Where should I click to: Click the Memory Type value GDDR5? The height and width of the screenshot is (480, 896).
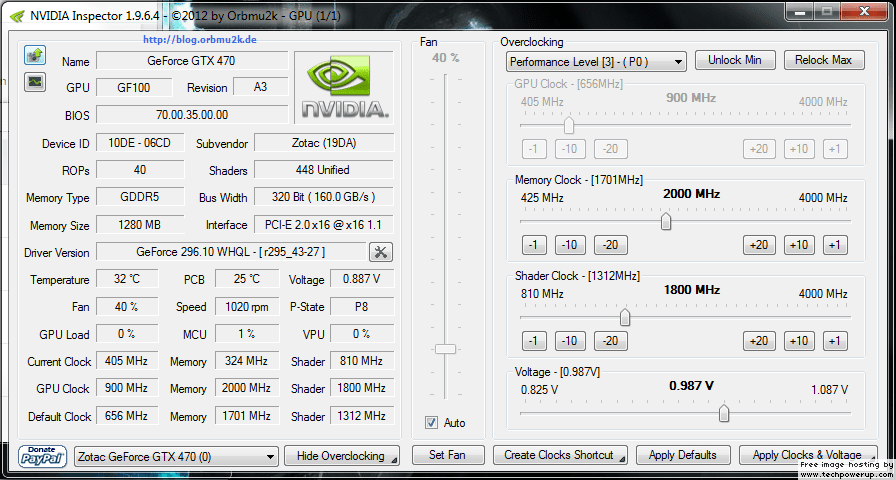point(140,197)
